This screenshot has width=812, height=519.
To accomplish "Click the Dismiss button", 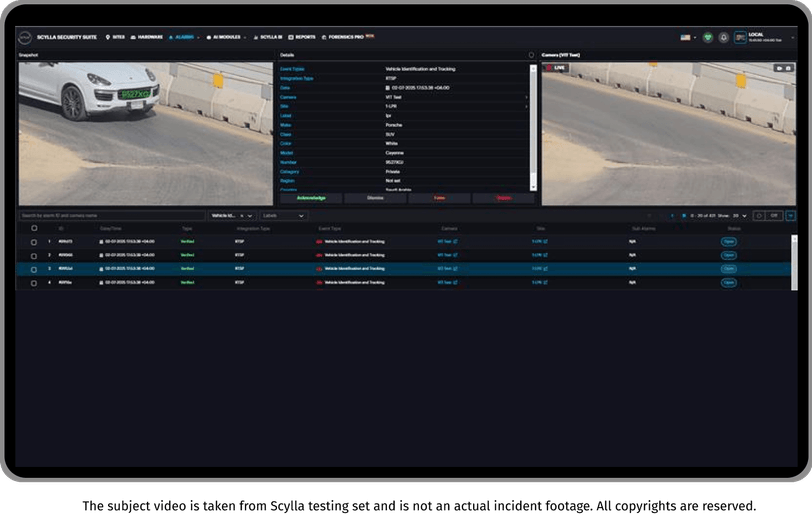I will [x=375, y=198].
